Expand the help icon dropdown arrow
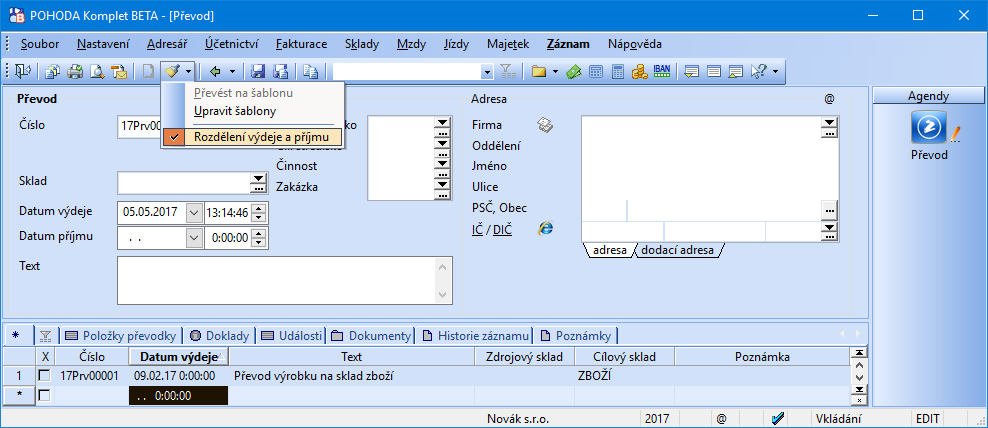Image resolution: width=988 pixels, height=428 pixels. [x=775, y=72]
